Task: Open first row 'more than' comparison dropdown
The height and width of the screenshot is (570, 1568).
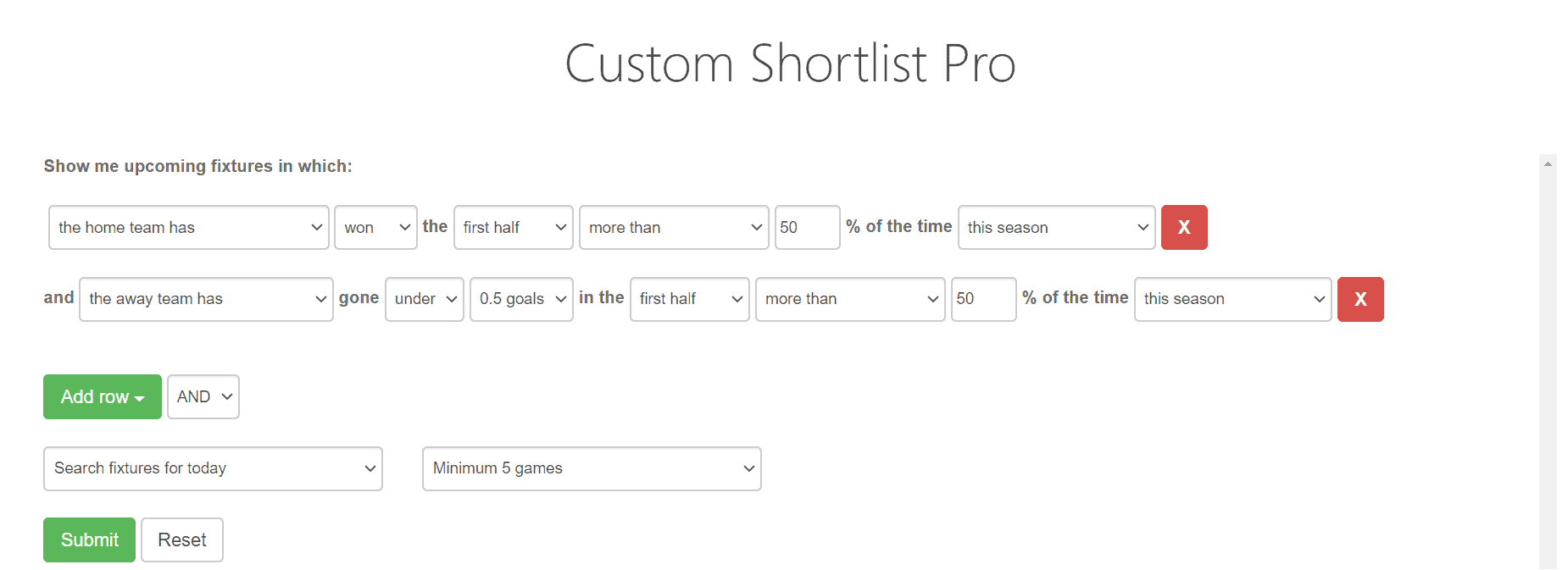Action: (674, 227)
